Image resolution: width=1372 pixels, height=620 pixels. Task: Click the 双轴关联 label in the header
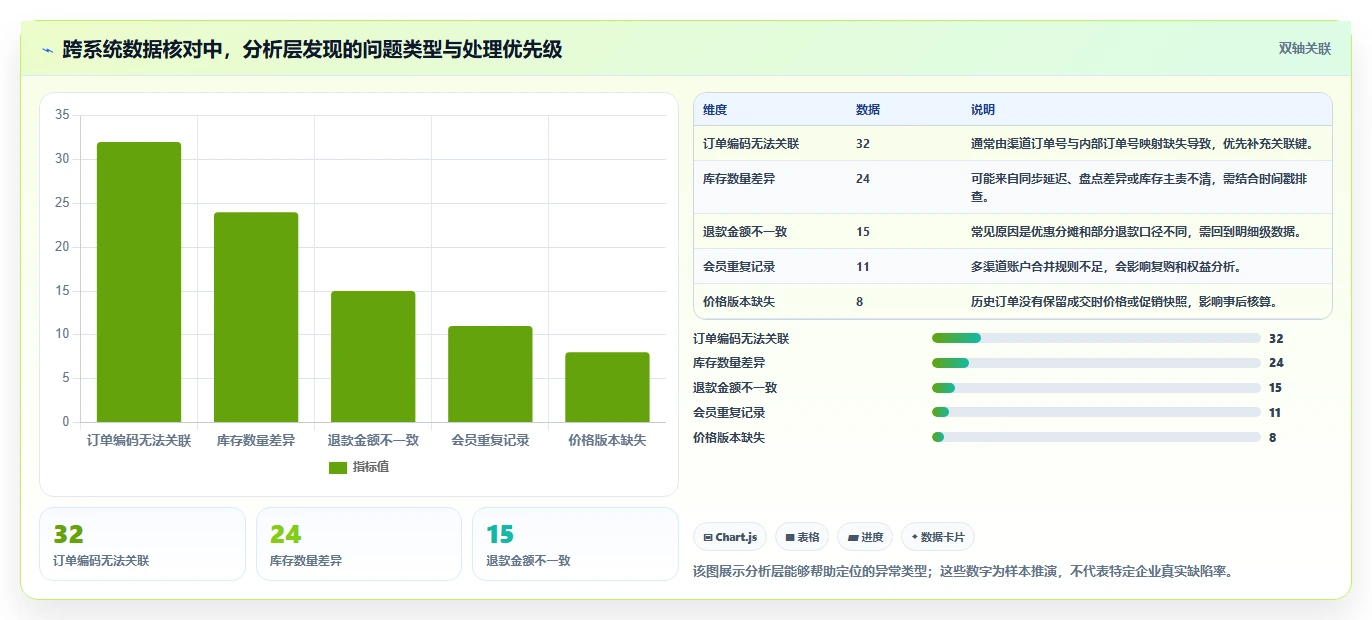pyautogui.click(x=1305, y=48)
